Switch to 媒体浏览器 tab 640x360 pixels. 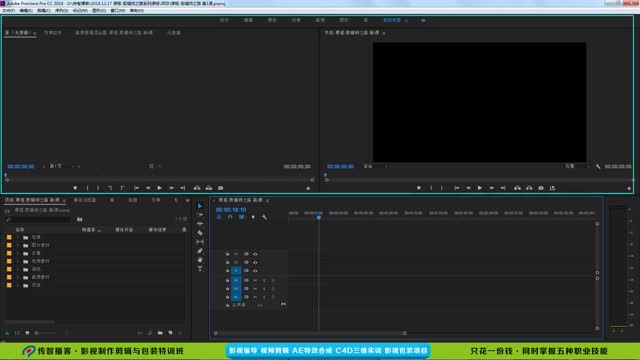point(85,200)
